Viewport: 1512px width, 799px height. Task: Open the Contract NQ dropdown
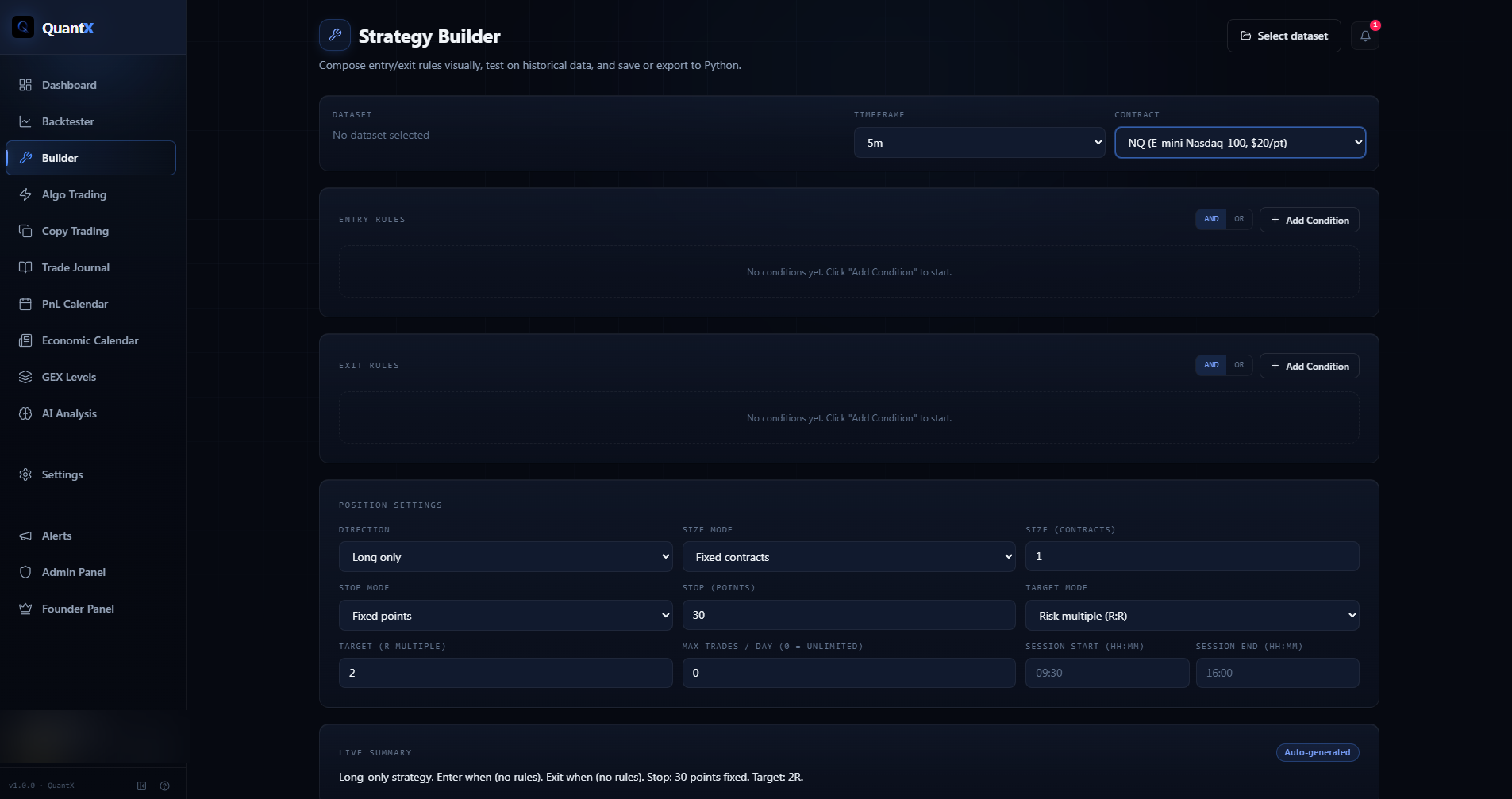click(x=1240, y=143)
